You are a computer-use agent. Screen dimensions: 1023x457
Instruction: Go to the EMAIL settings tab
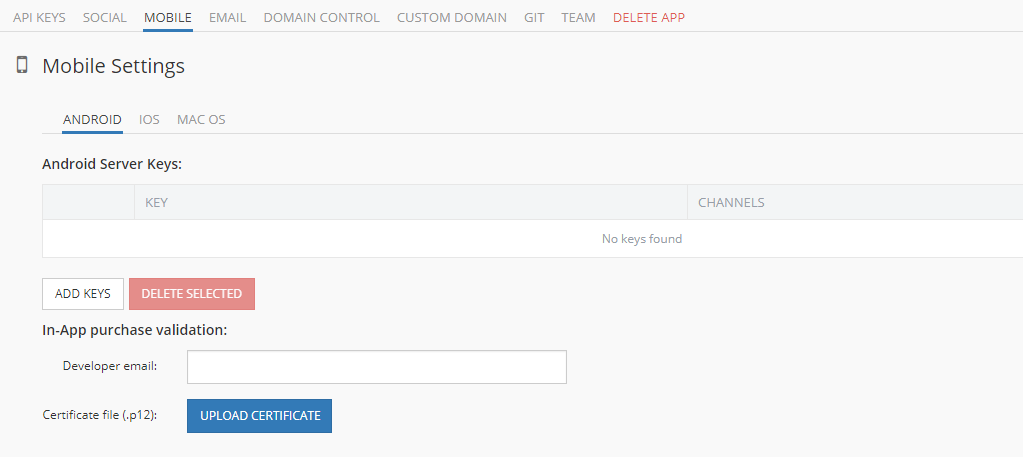[x=228, y=18]
